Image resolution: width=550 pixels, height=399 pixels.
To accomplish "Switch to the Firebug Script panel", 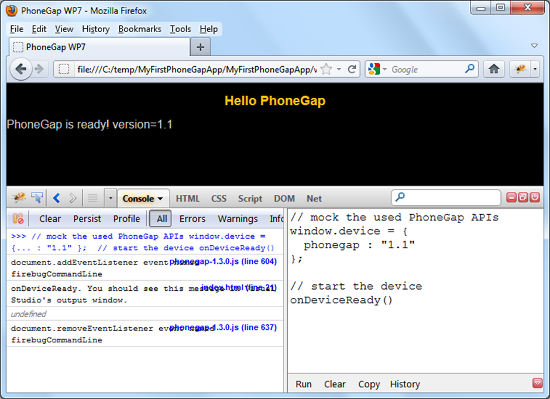I will point(250,198).
